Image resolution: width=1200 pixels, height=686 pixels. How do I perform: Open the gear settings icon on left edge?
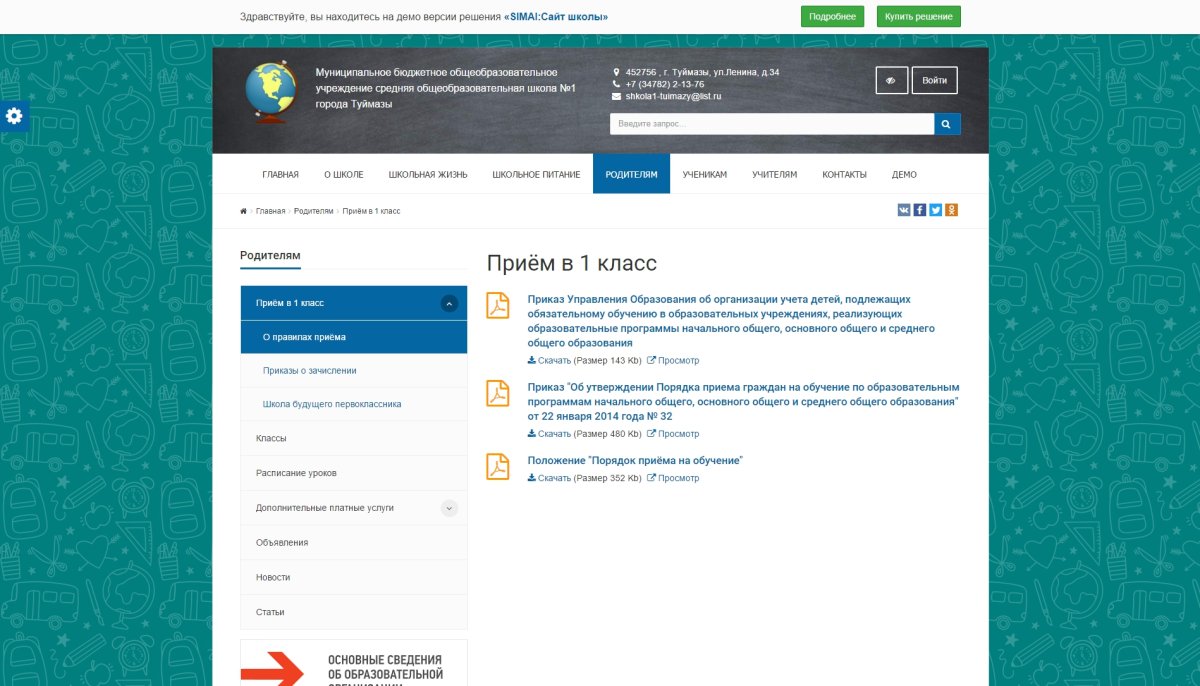pyautogui.click(x=14, y=116)
